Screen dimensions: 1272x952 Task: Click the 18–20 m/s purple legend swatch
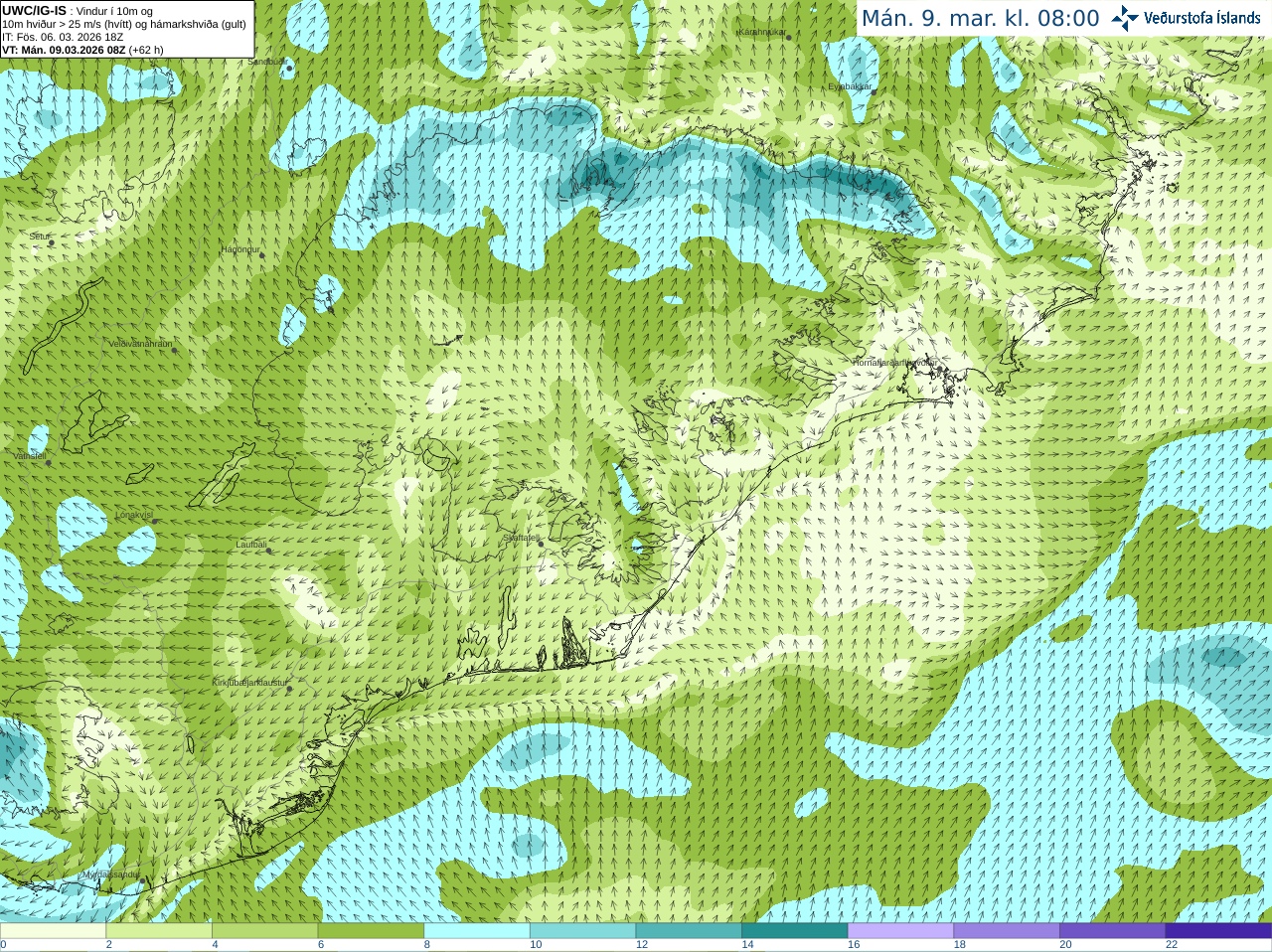pyautogui.click(x=1007, y=931)
